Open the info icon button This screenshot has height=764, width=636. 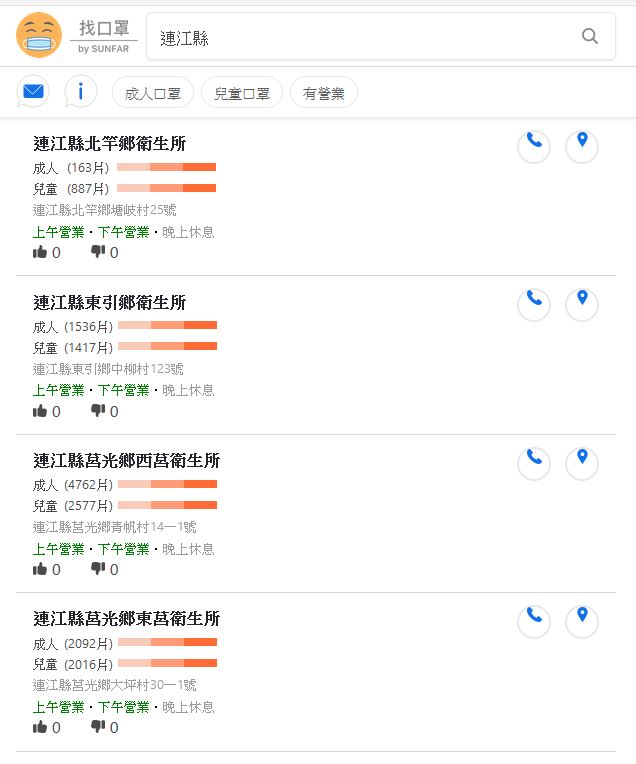coord(81,93)
